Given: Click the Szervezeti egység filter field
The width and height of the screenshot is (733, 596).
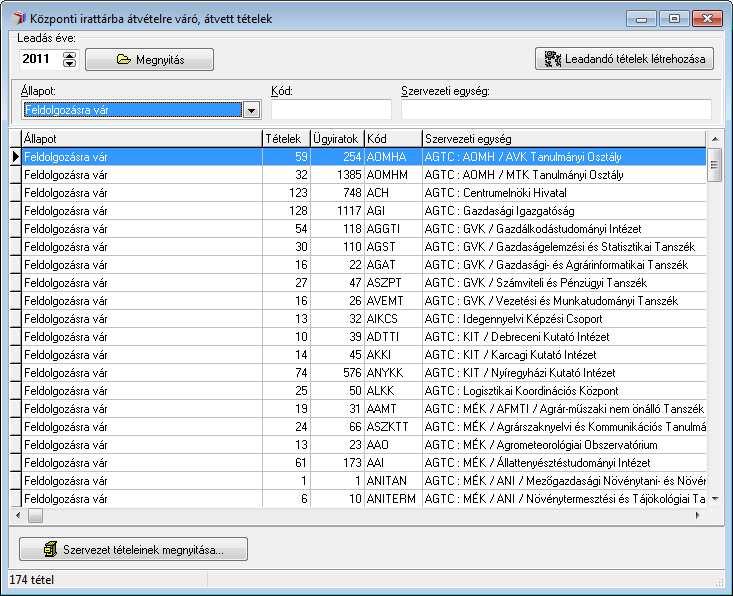Looking at the screenshot, I should (556, 109).
